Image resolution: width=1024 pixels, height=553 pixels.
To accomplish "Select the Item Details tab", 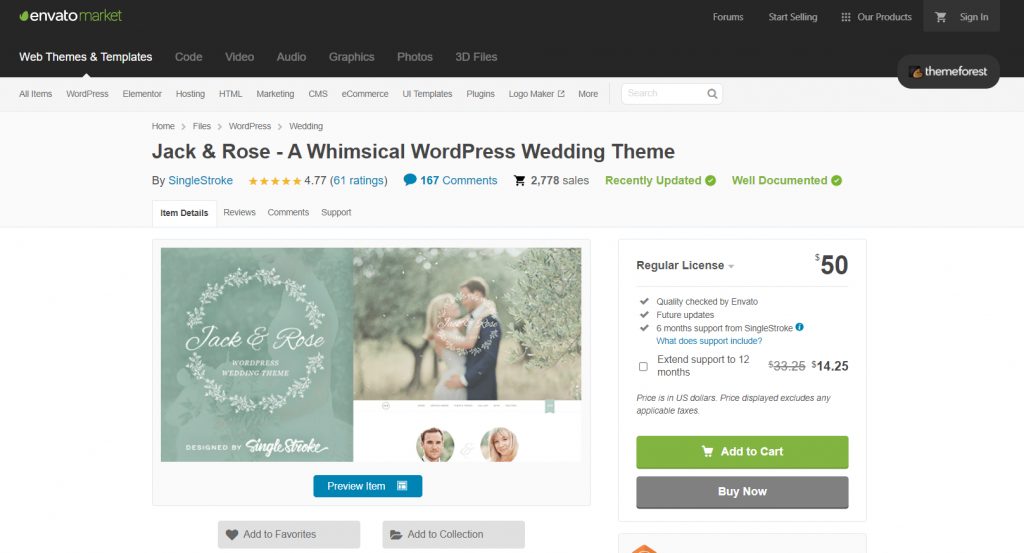I will pos(184,213).
